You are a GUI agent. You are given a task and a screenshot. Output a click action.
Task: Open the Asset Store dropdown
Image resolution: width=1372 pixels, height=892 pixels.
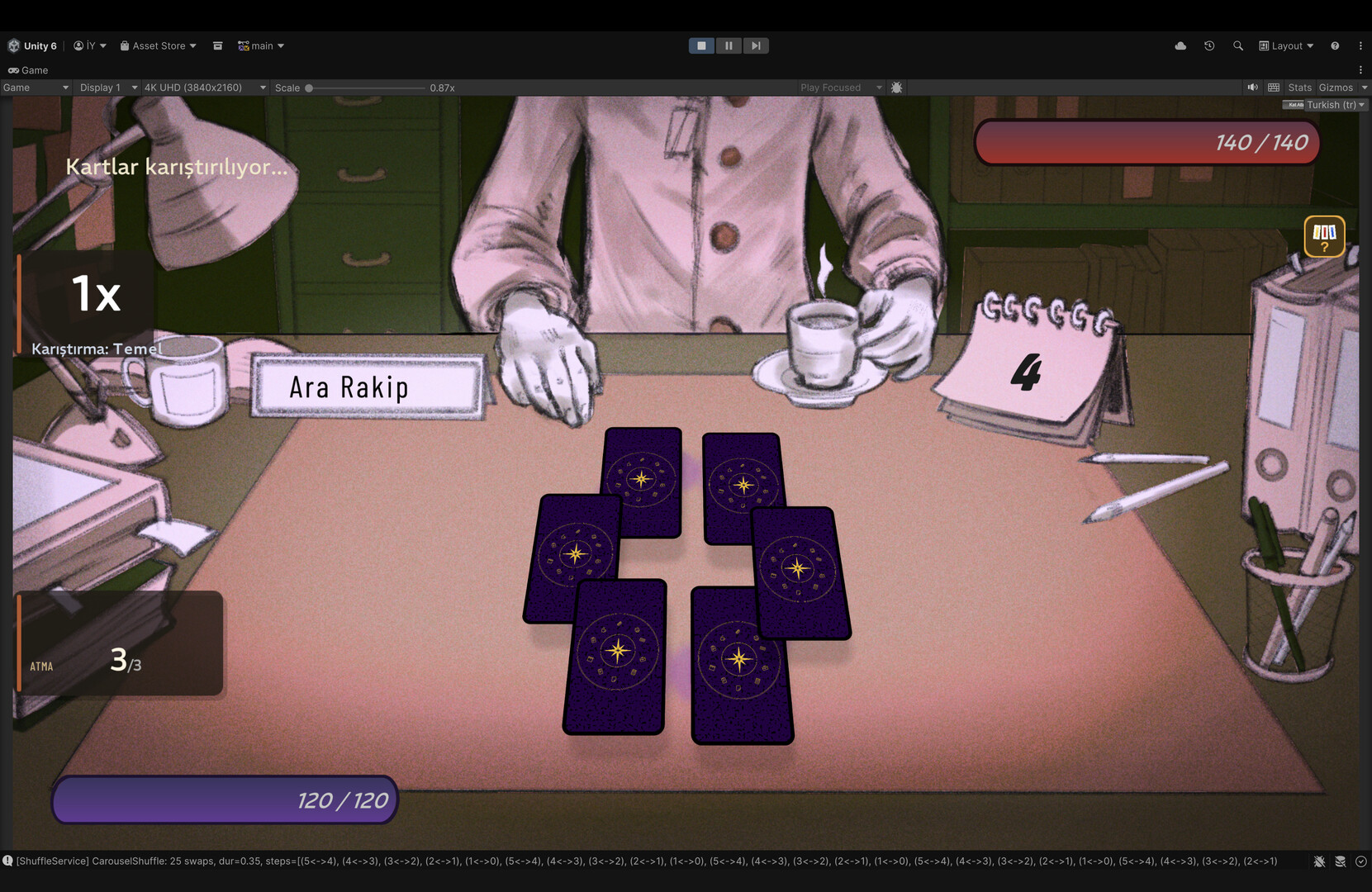click(159, 46)
